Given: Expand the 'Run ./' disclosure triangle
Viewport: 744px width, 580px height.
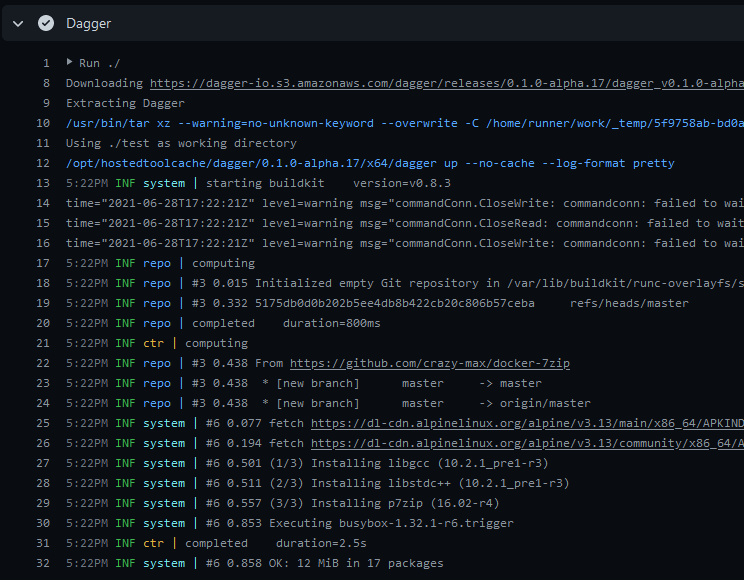Looking at the screenshot, I should (69, 63).
